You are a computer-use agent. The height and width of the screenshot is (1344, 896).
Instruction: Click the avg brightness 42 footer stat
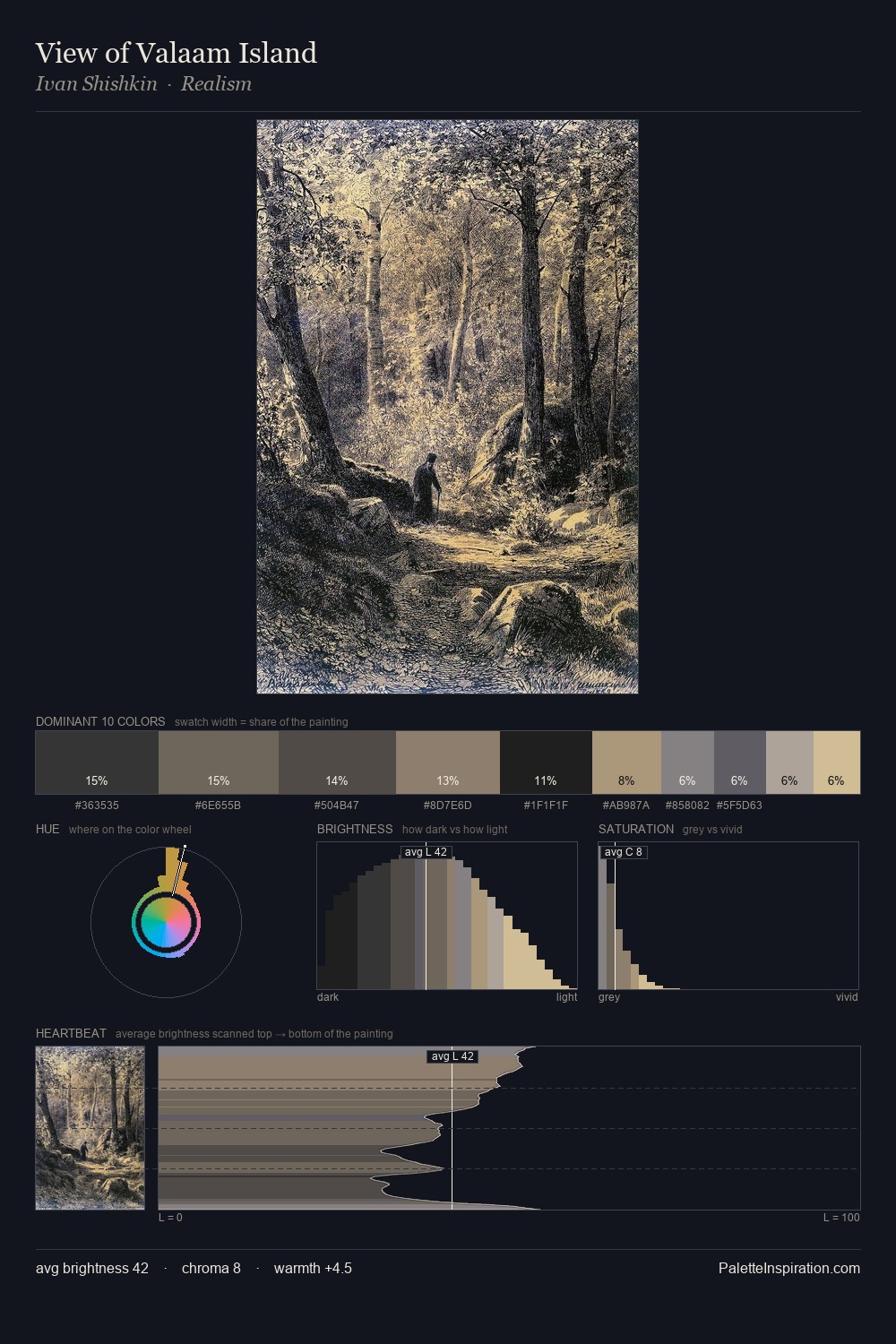click(x=92, y=1268)
